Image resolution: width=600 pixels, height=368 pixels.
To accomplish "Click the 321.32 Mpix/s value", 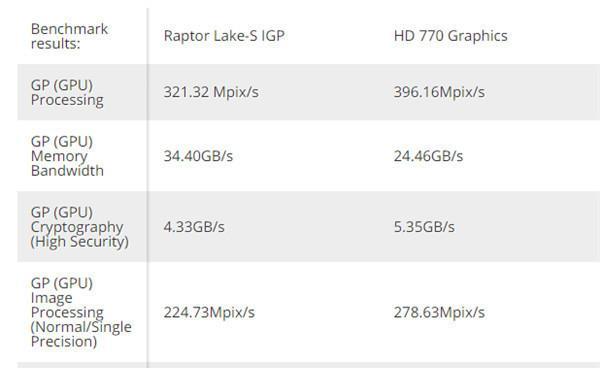I will click(211, 92).
